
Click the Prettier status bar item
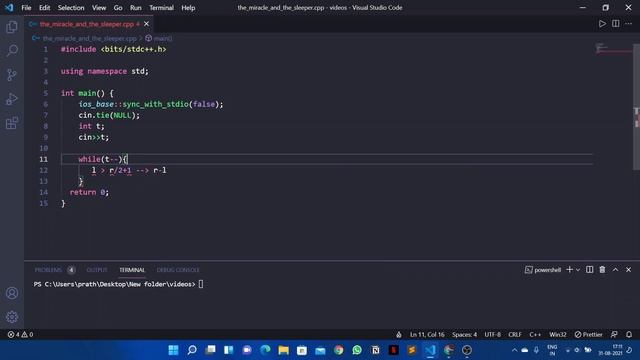588,334
